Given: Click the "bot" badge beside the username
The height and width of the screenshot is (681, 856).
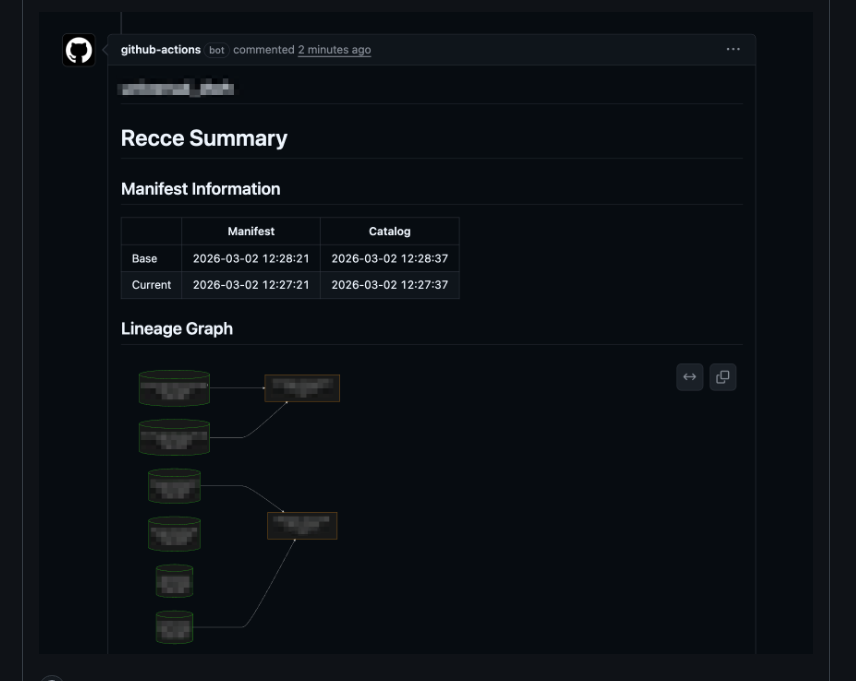Looking at the screenshot, I should [218, 49].
